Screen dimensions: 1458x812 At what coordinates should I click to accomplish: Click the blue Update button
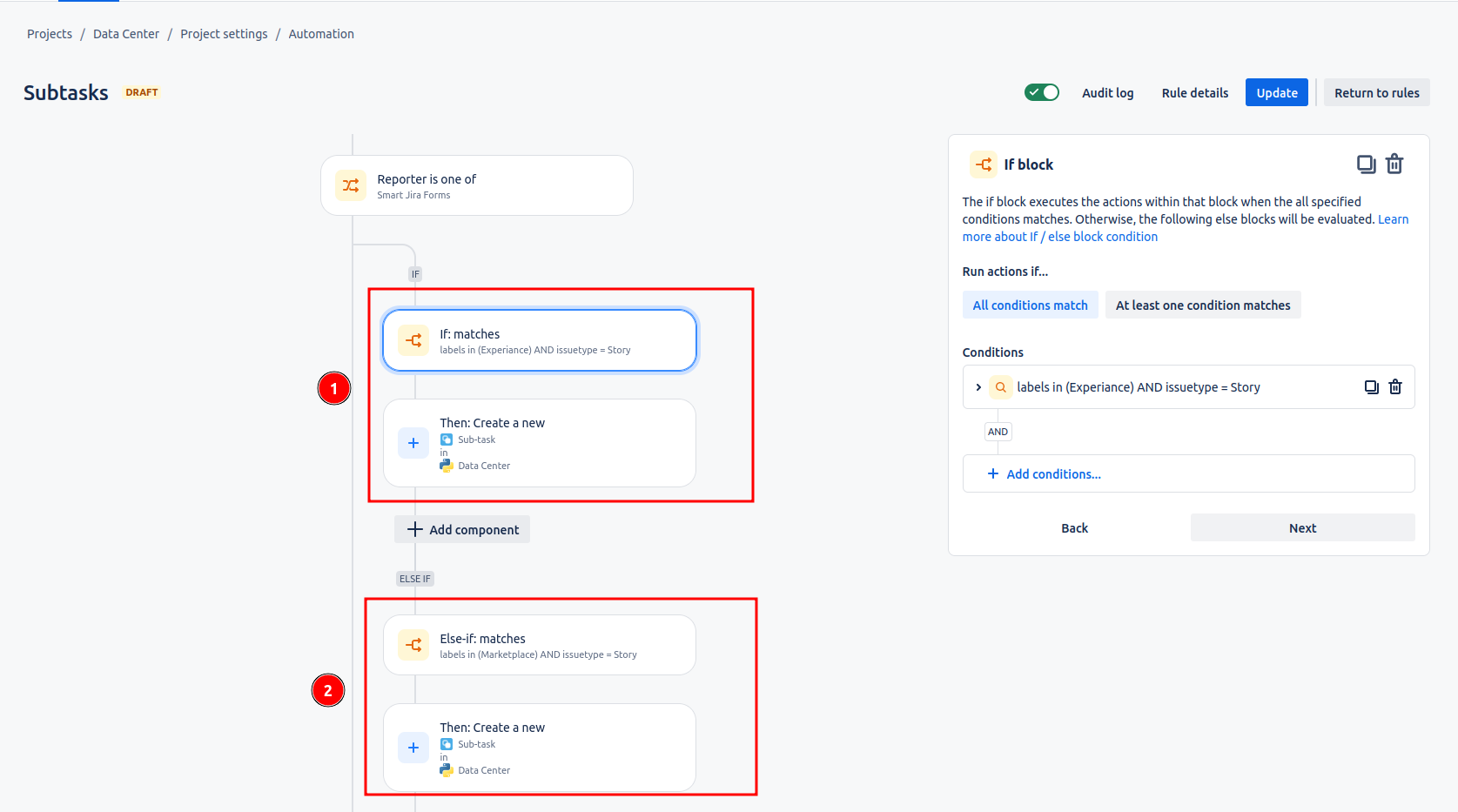coord(1276,93)
